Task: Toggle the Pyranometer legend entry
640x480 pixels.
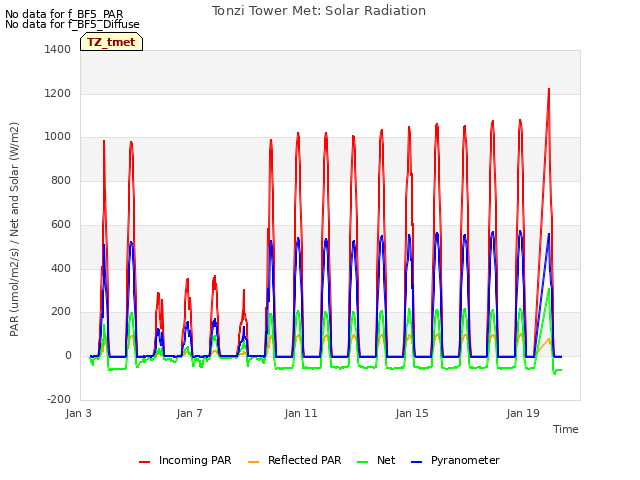Action: tap(455, 460)
